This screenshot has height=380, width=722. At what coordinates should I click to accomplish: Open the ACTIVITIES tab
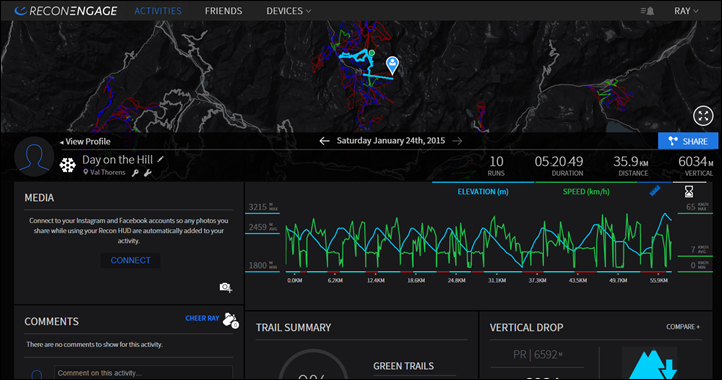158,11
